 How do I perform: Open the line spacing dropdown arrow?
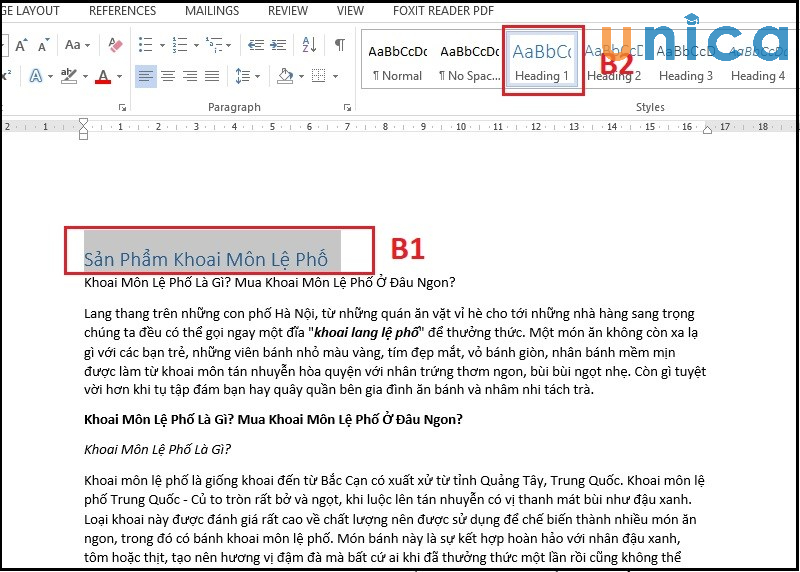257,77
